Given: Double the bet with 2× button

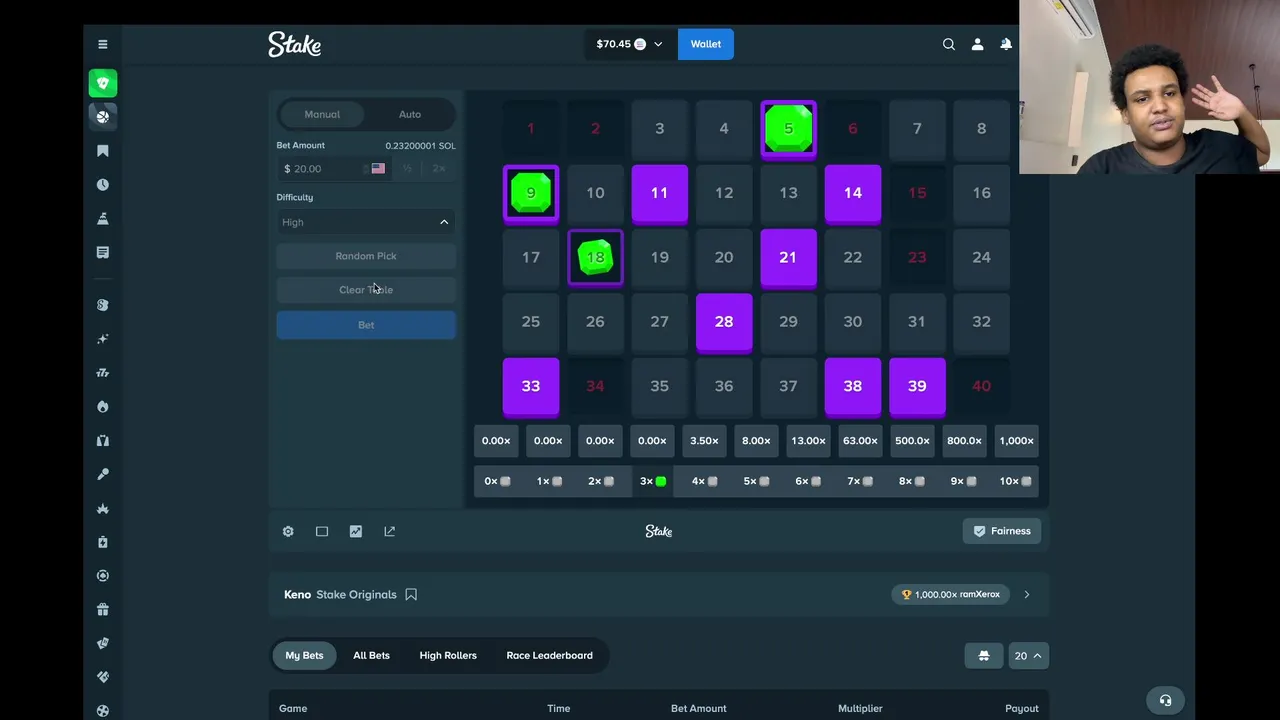Looking at the screenshot, I should (438, 169).
